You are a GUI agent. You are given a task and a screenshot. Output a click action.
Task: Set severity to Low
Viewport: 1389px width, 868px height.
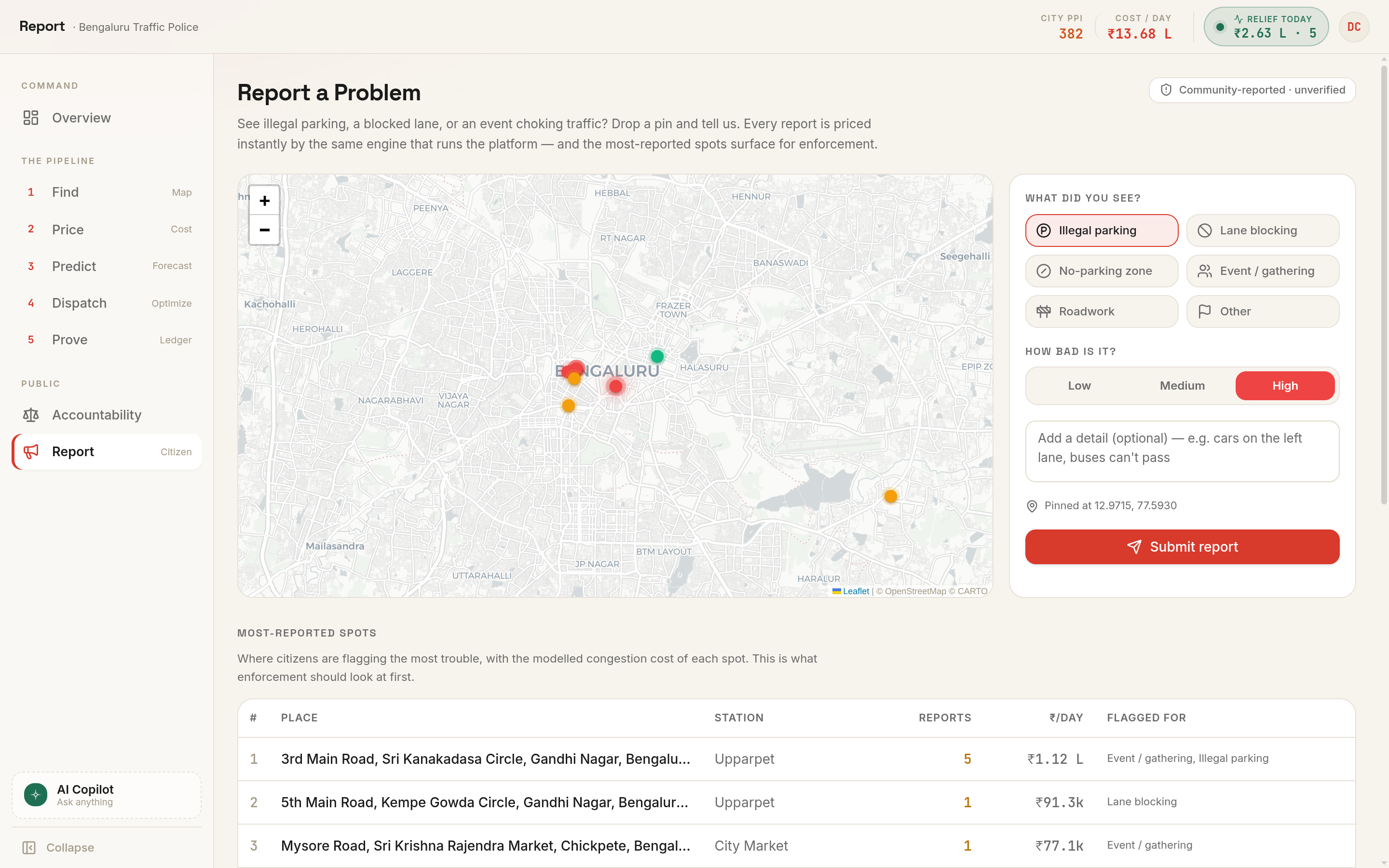pyautogui.click(x=1079, y=386)
